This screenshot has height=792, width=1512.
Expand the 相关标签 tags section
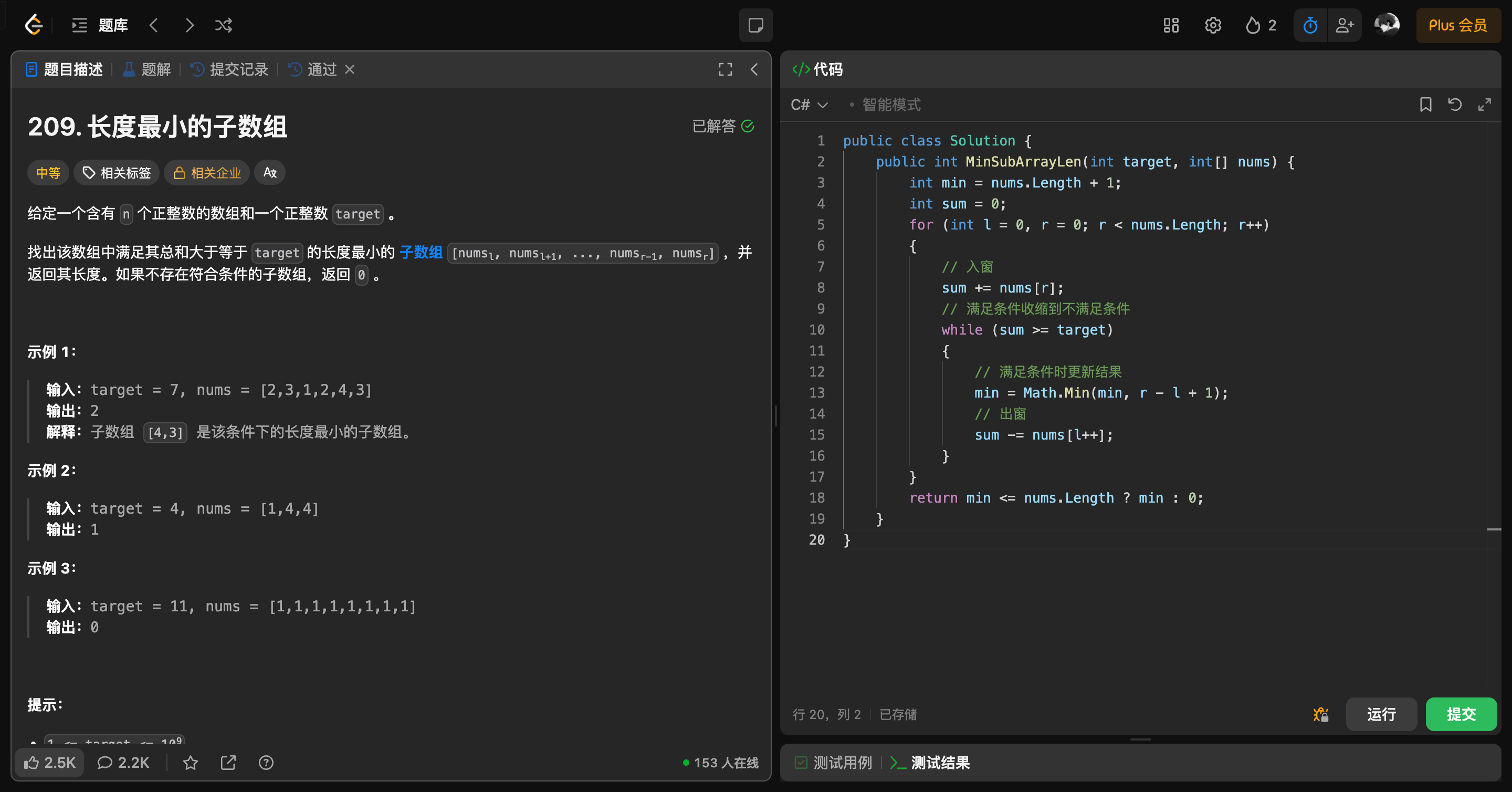[x=116, y=173]
